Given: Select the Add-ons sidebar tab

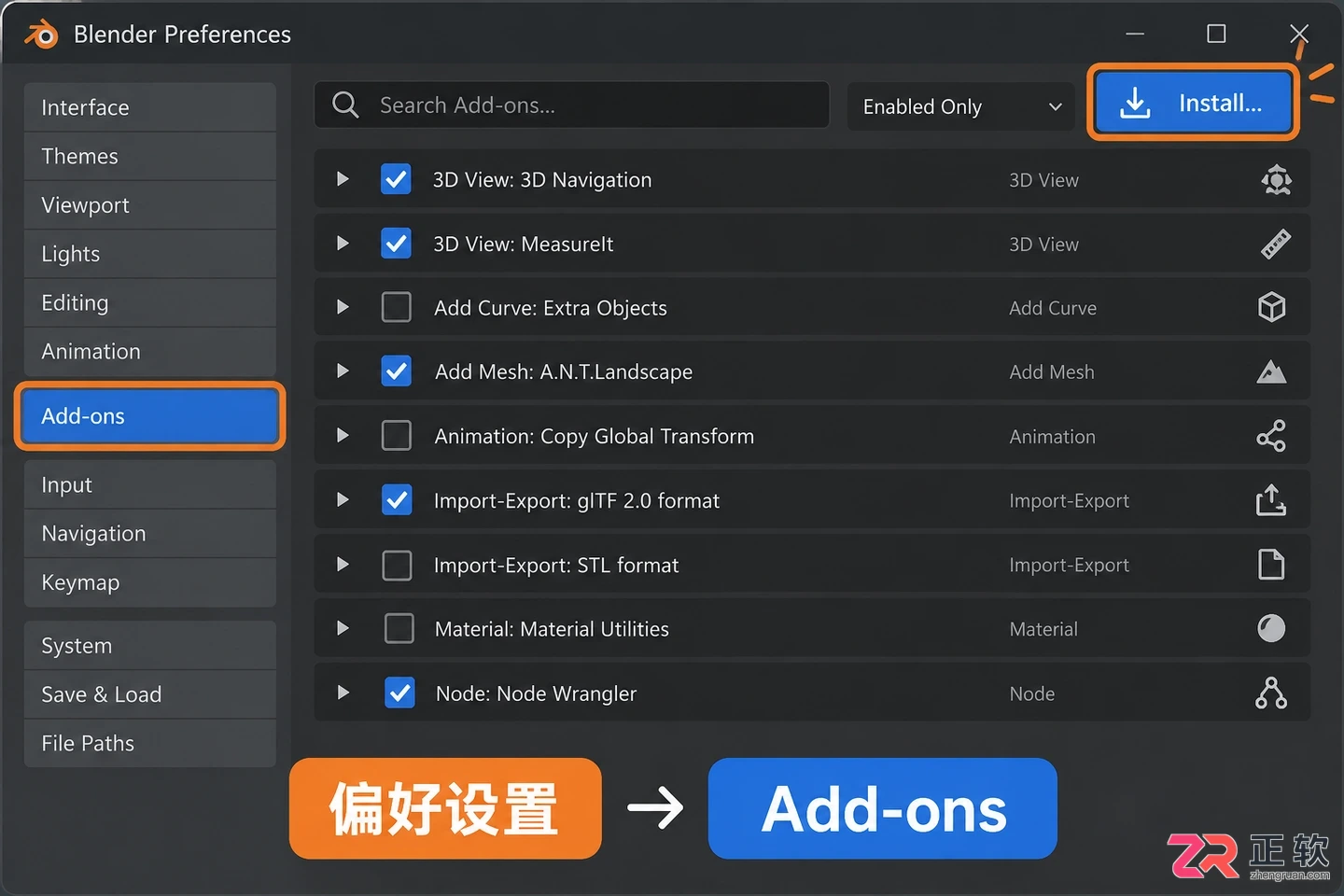Looking at the screenshot, I should pos(150,416).
